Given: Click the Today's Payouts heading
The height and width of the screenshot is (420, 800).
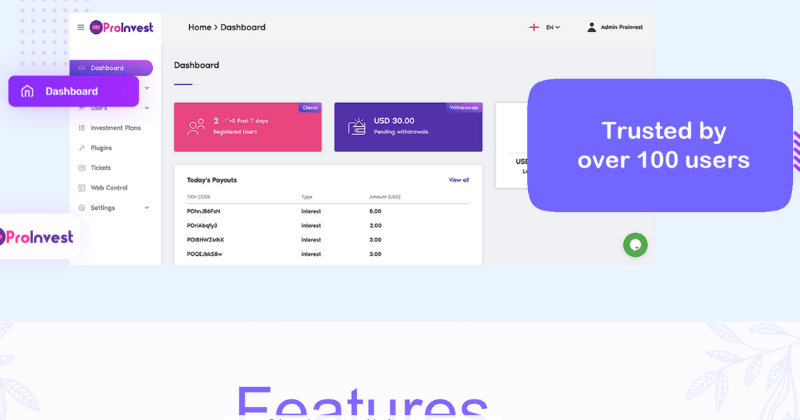Looking at the screenshot, I should click(212, 180).
